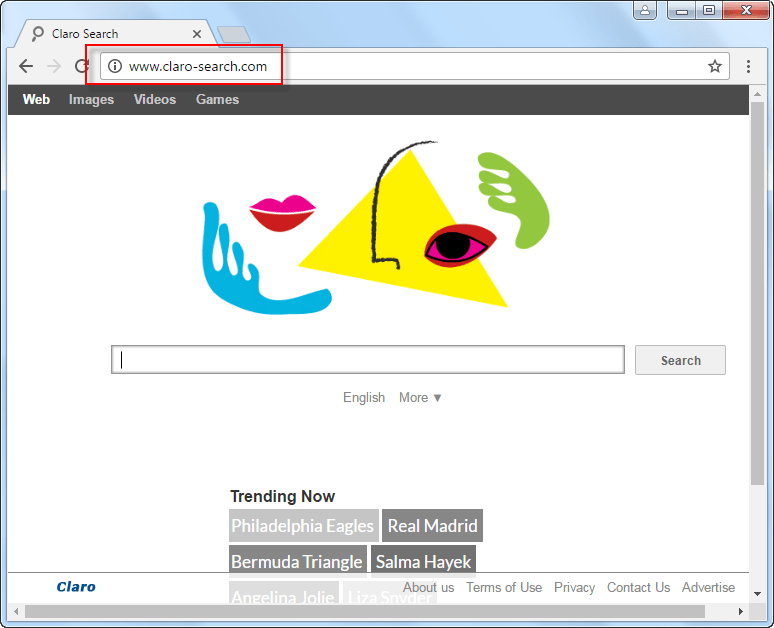Viewport: 774px width, 628px height.
Task: Maximize the browser window
Action: 709,10
